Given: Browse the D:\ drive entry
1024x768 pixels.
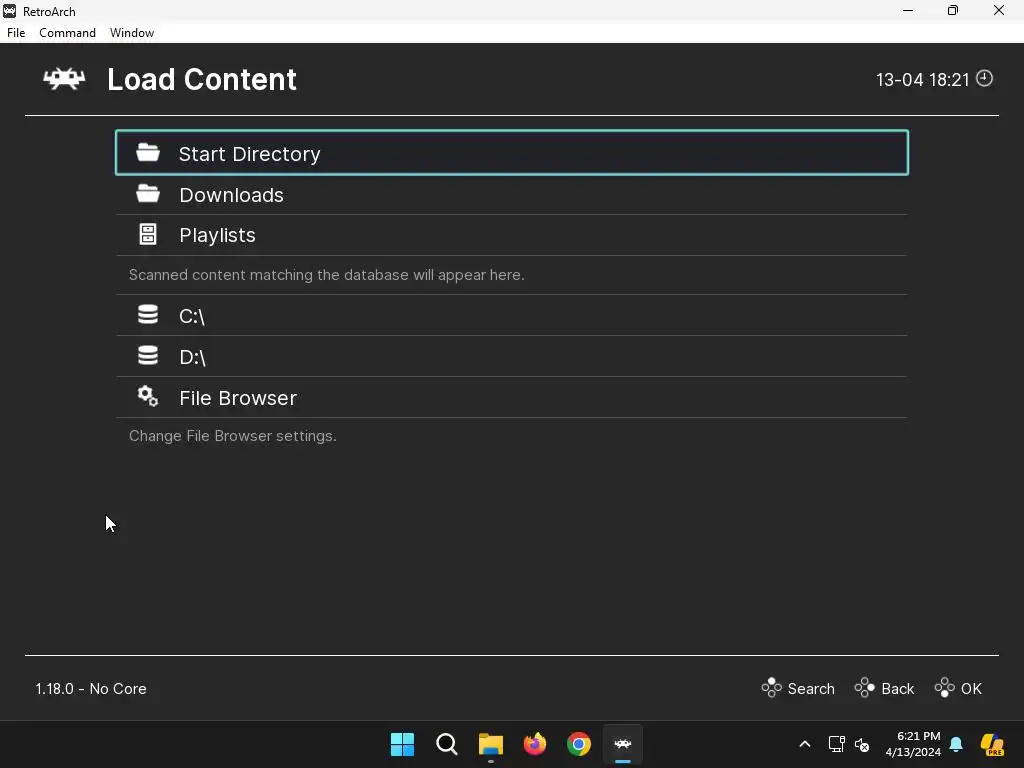Looking at the screenshot, I should 511,357.
